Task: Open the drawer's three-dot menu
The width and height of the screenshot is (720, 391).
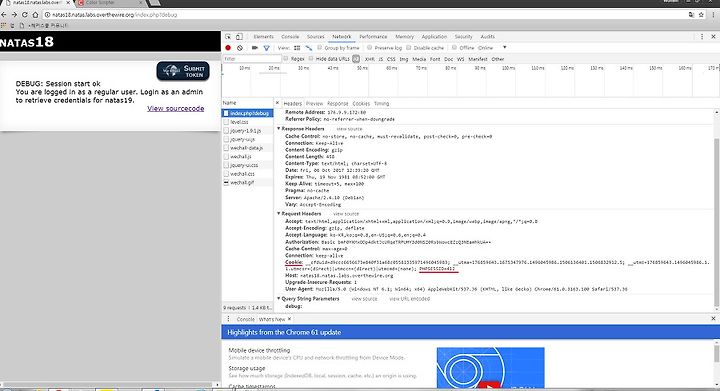Action: [228, 319]
